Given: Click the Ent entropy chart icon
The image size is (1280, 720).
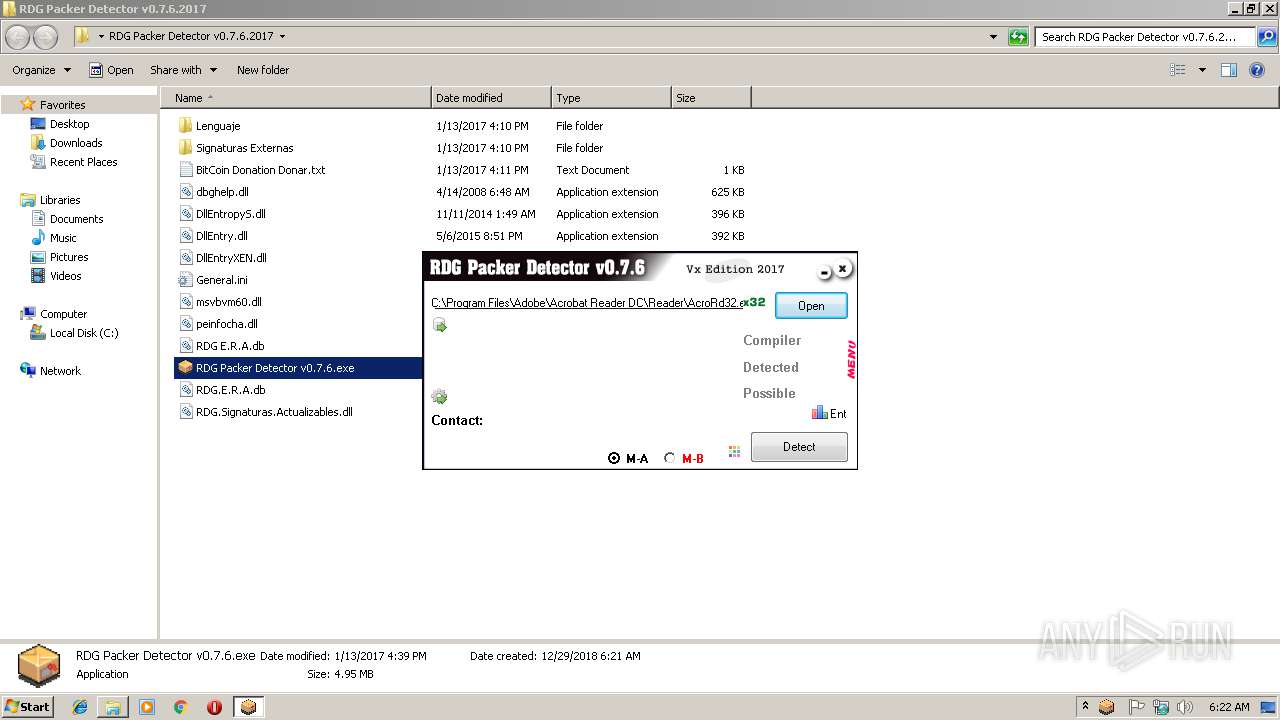Looking at the screenshot, I should pyautogui.click(x=829, y=413).
